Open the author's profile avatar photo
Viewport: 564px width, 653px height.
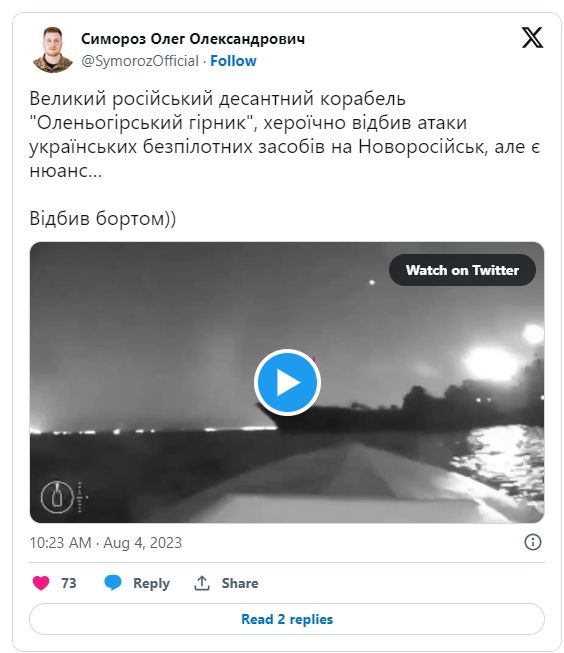53,50
